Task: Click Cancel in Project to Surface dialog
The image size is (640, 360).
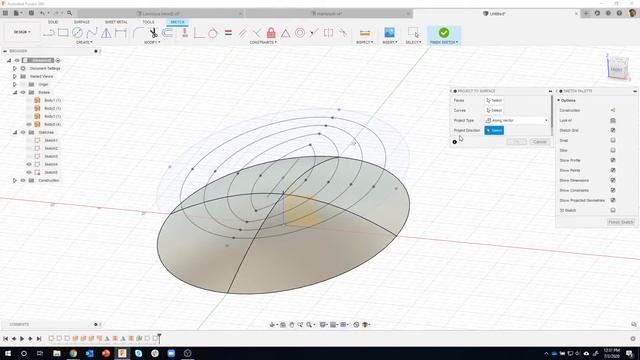Action: pyautogui.click(x=540, y=142)
